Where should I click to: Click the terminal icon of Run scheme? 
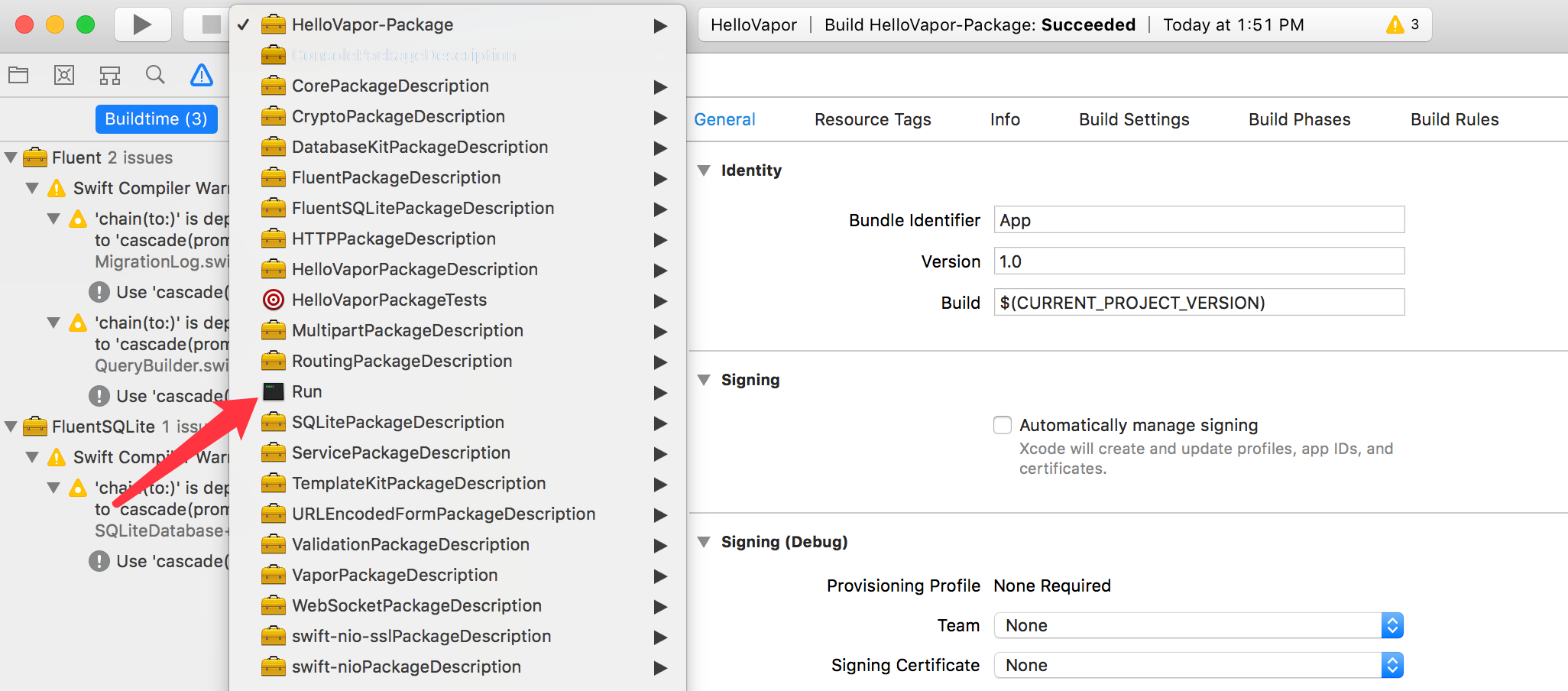tap(274, 391)
